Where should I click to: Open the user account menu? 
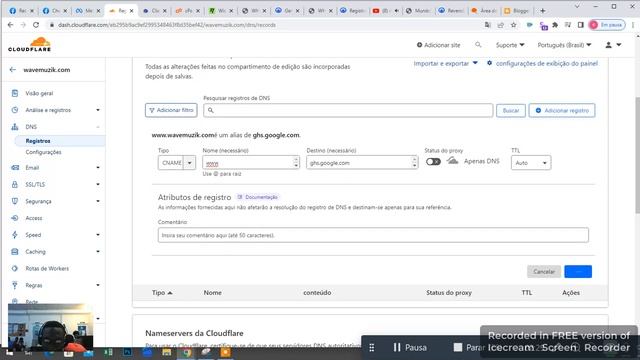tap(613, 45)
